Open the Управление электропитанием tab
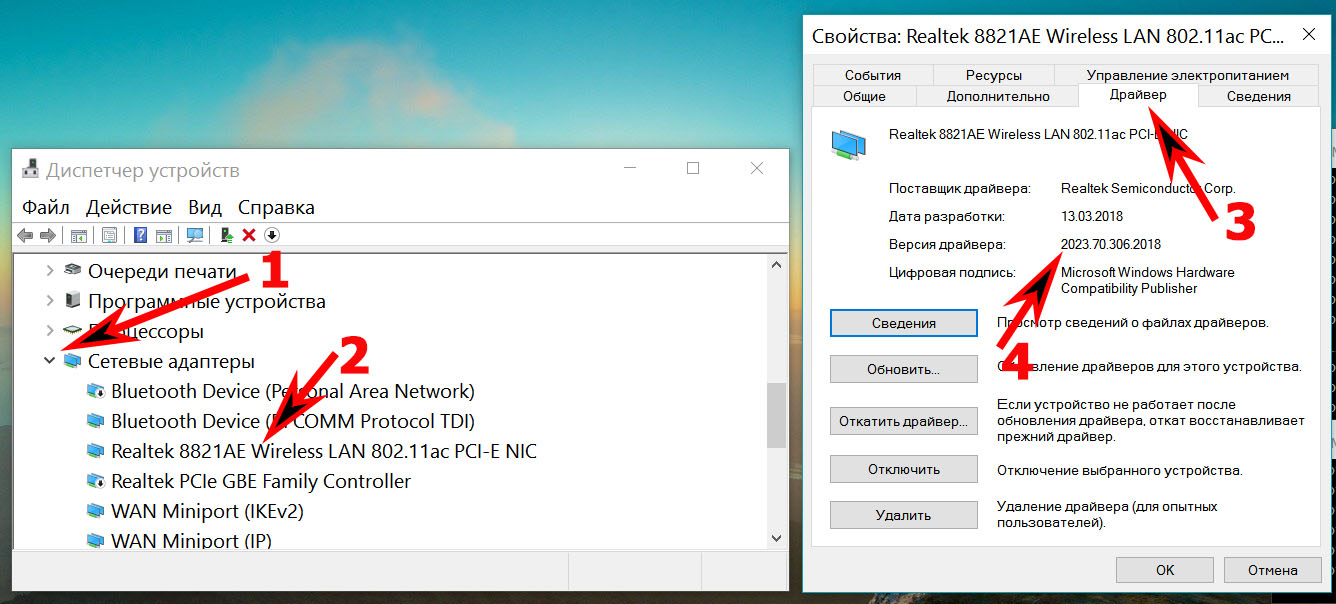The height and width of the screenshot is (604, 1336). pos(1188,75)
